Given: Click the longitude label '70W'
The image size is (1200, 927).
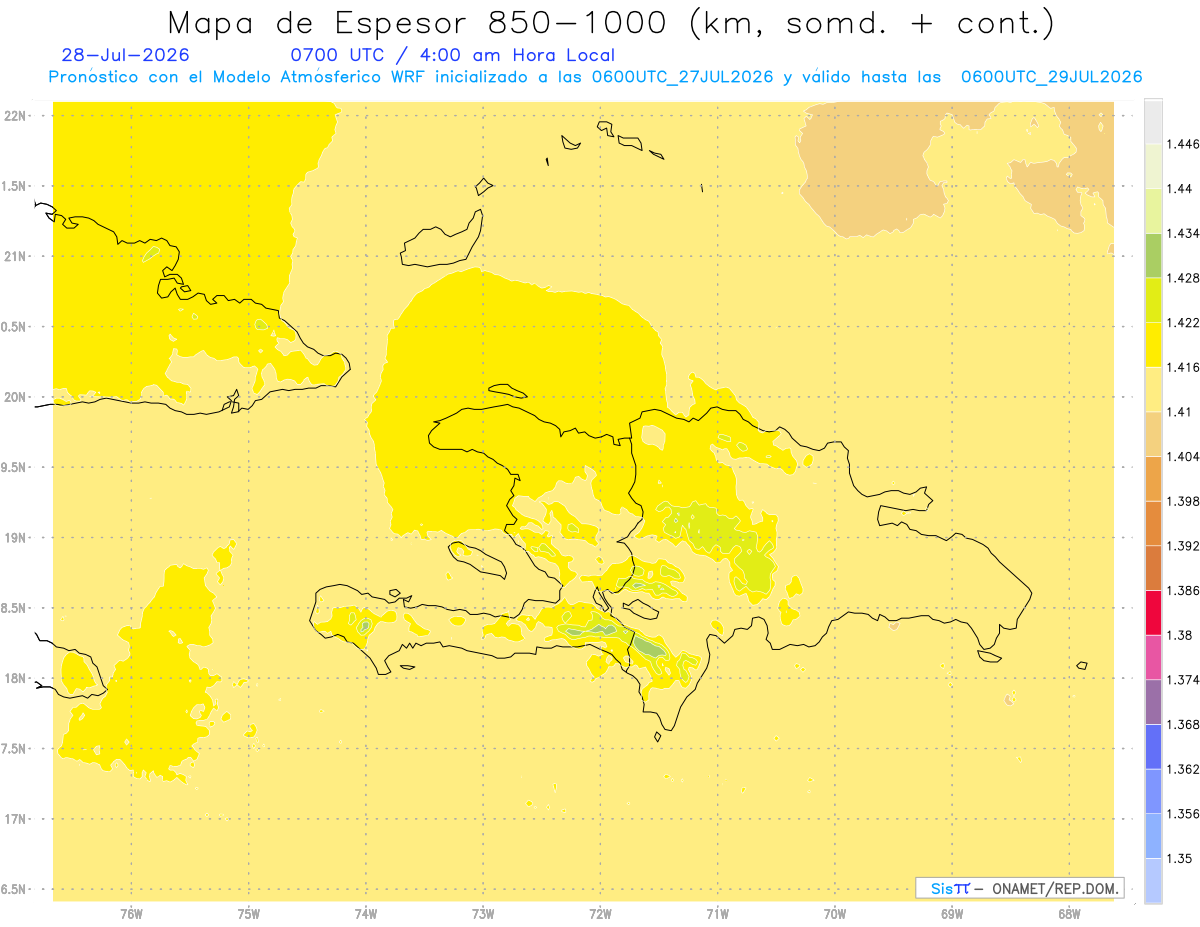Looking at the screenshot, I should tap(835, 914).
